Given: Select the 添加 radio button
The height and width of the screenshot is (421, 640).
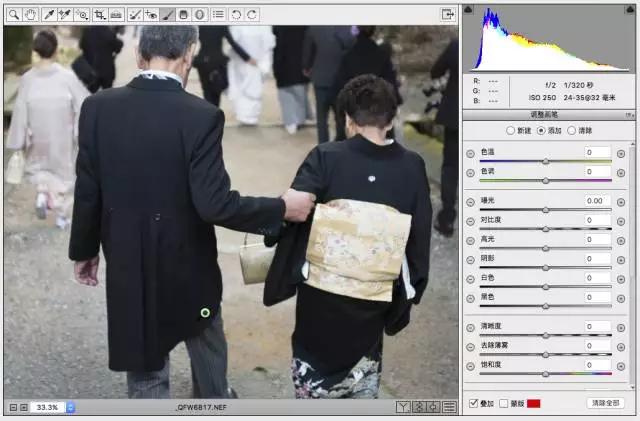Looking at the screenshot, I should (541, 131).
